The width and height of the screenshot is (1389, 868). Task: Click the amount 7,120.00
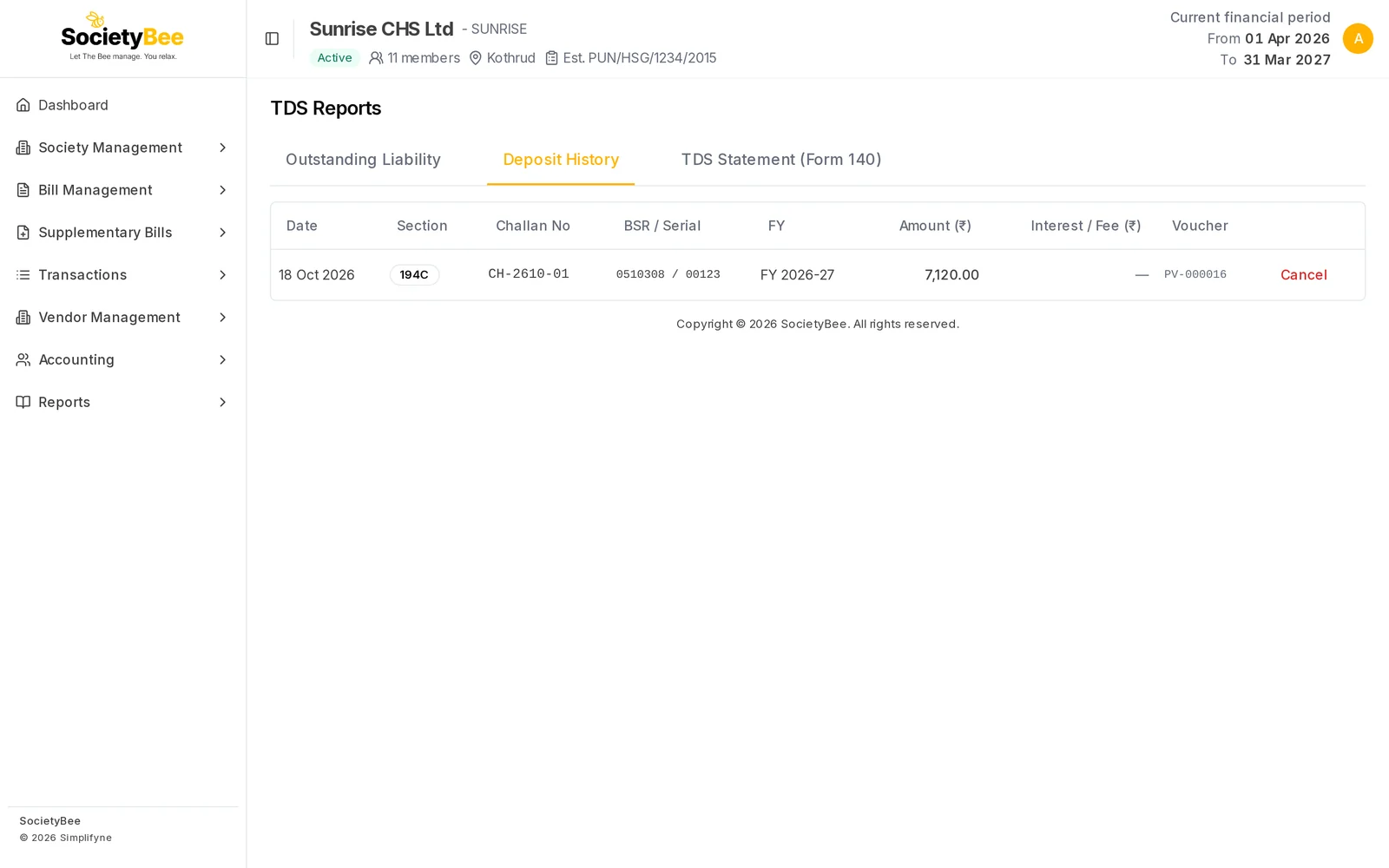pos(951,275)
